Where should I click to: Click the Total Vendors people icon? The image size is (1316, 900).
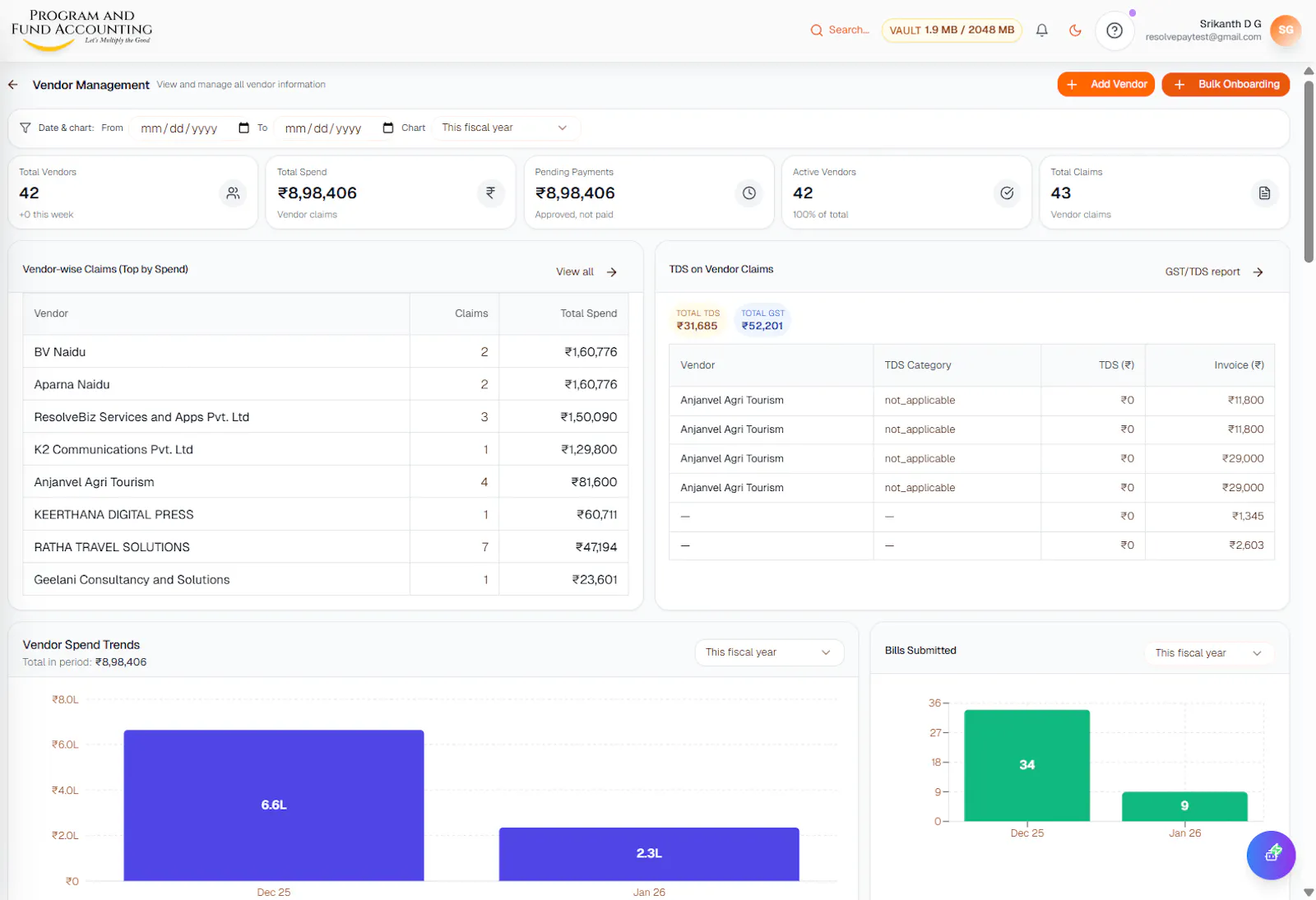click(x=234, y=193)
